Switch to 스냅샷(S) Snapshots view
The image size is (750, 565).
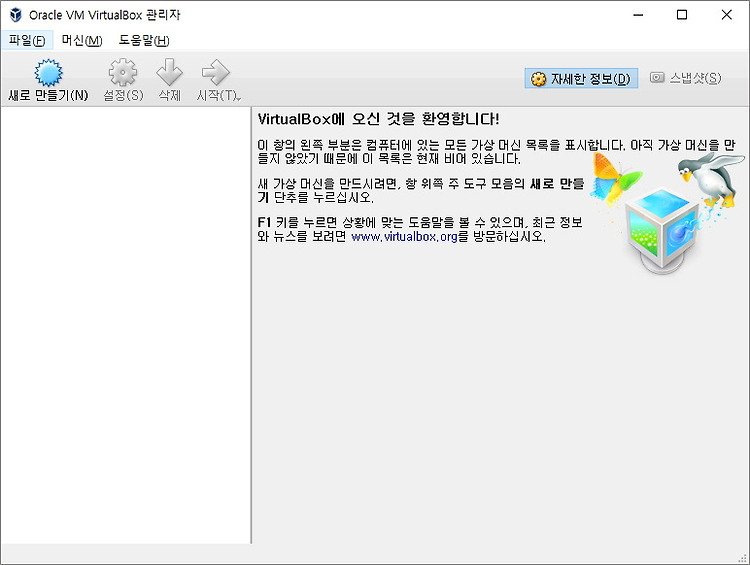tap(685, 78)
